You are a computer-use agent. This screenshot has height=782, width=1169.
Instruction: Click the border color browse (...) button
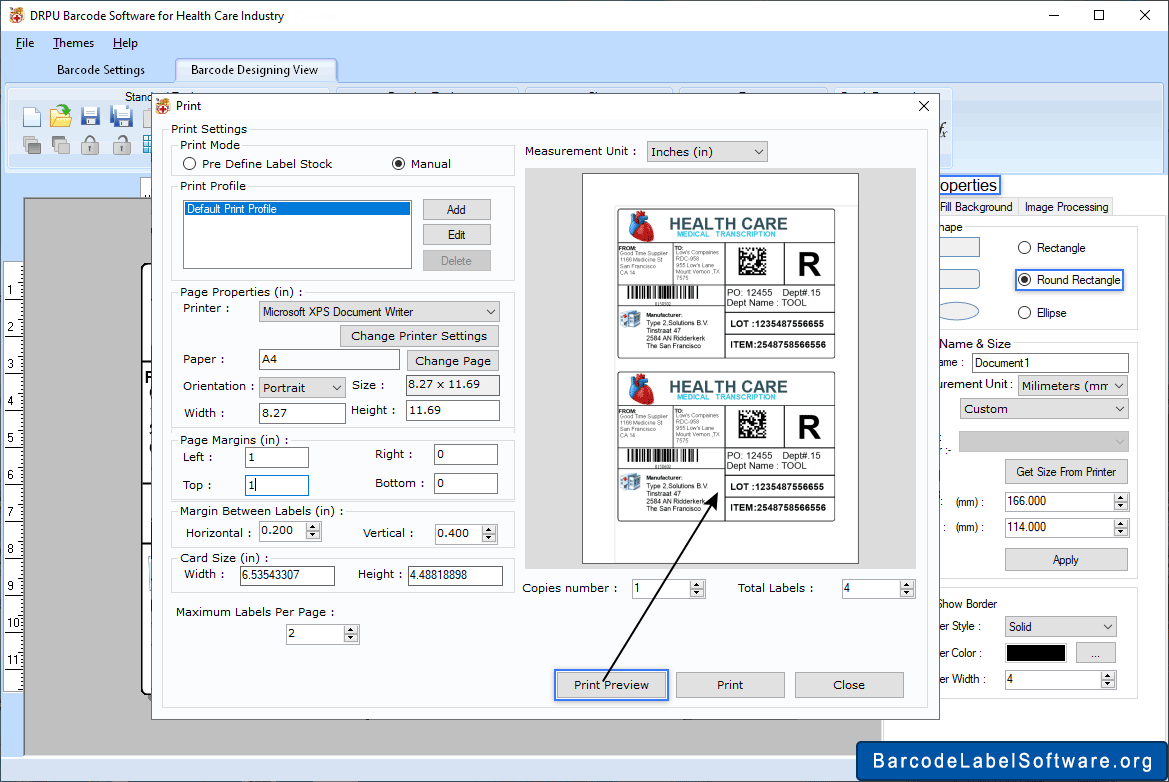tap(1096, 653)
